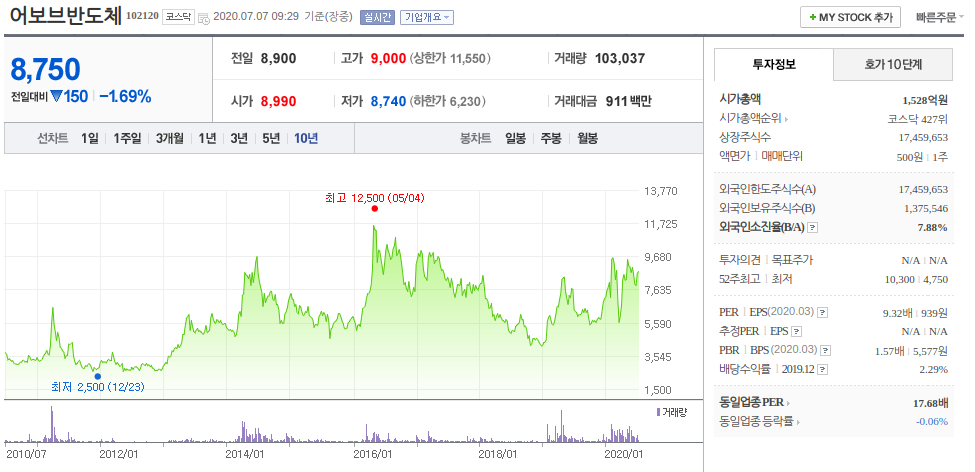Click the blue 최저 2,500 marker dot

click(x=98, y=376)
